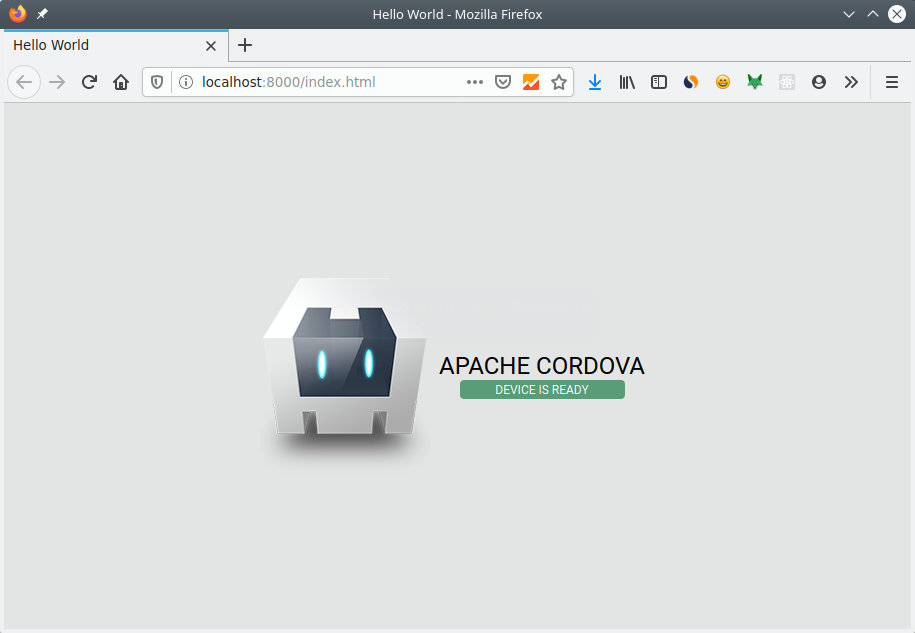
Task: Open the Firefox Account profile icon
Action: pos(819,82)
